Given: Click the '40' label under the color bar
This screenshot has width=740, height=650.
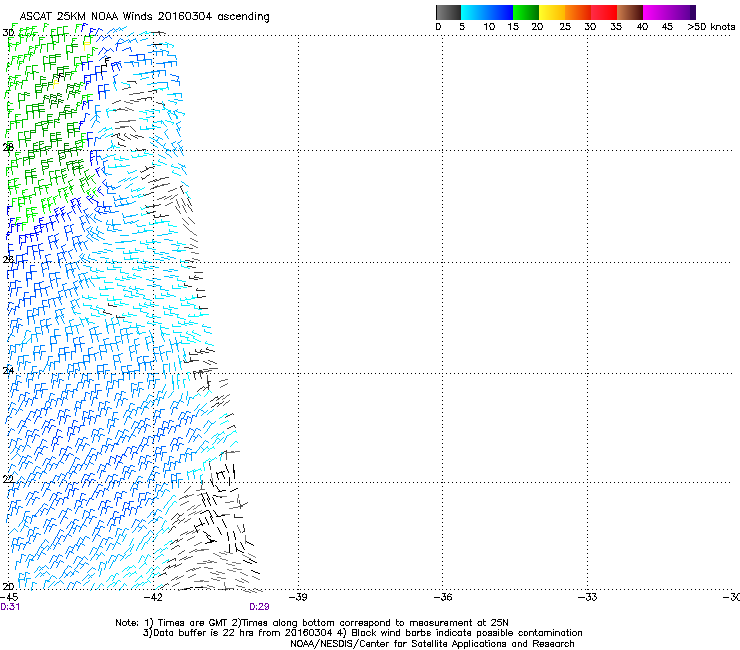Looking at the screenshot, I should (642, 26).
